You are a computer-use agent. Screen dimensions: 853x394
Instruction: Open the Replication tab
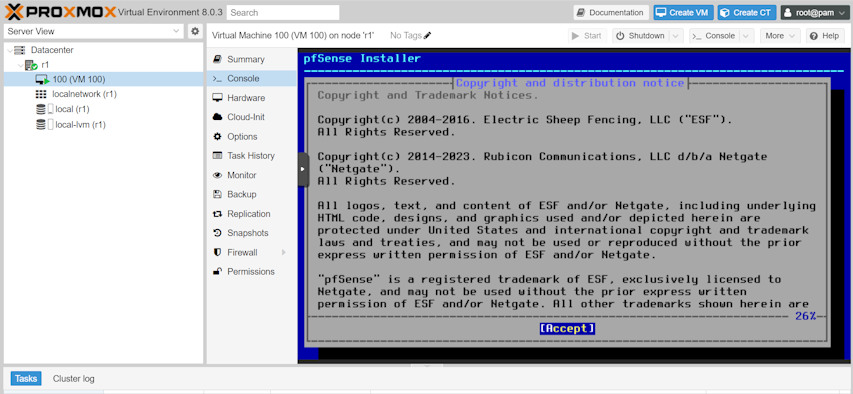coord(251,214)
